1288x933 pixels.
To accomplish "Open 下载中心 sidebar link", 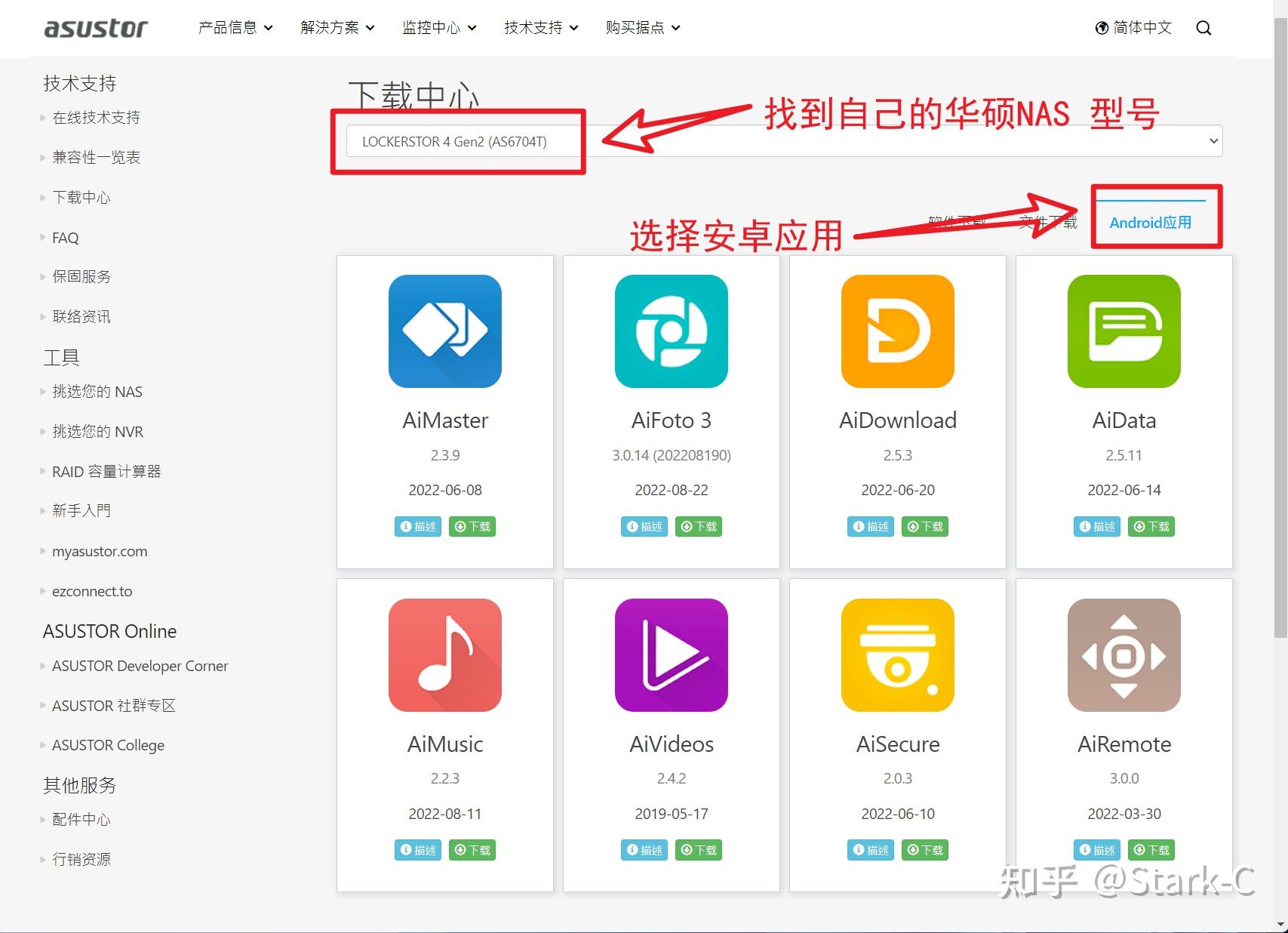I will pos(81,198).
